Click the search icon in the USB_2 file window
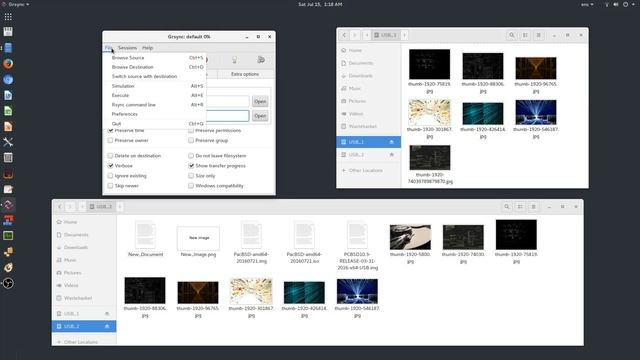Image resolution: width=640 pixels, height=360 pixels. 507,207
